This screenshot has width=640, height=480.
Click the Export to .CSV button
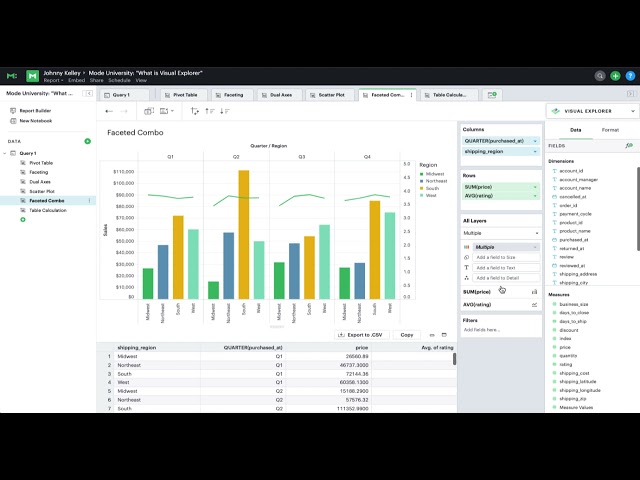tap(362, 335)
